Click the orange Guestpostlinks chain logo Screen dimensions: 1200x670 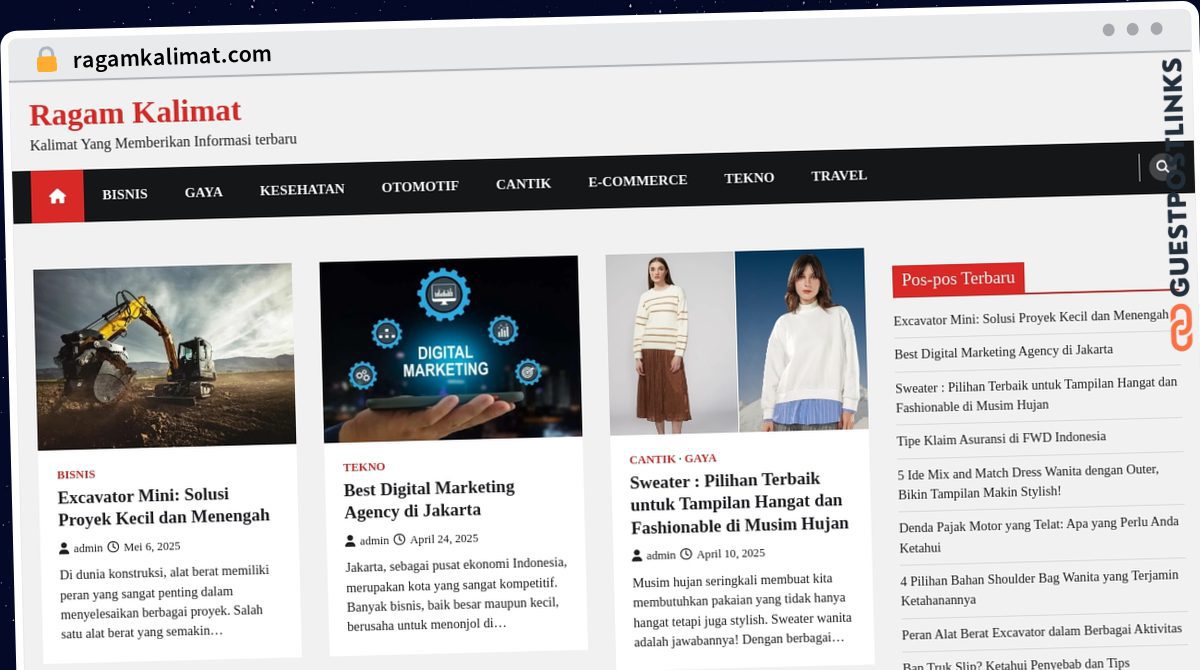1181,328
